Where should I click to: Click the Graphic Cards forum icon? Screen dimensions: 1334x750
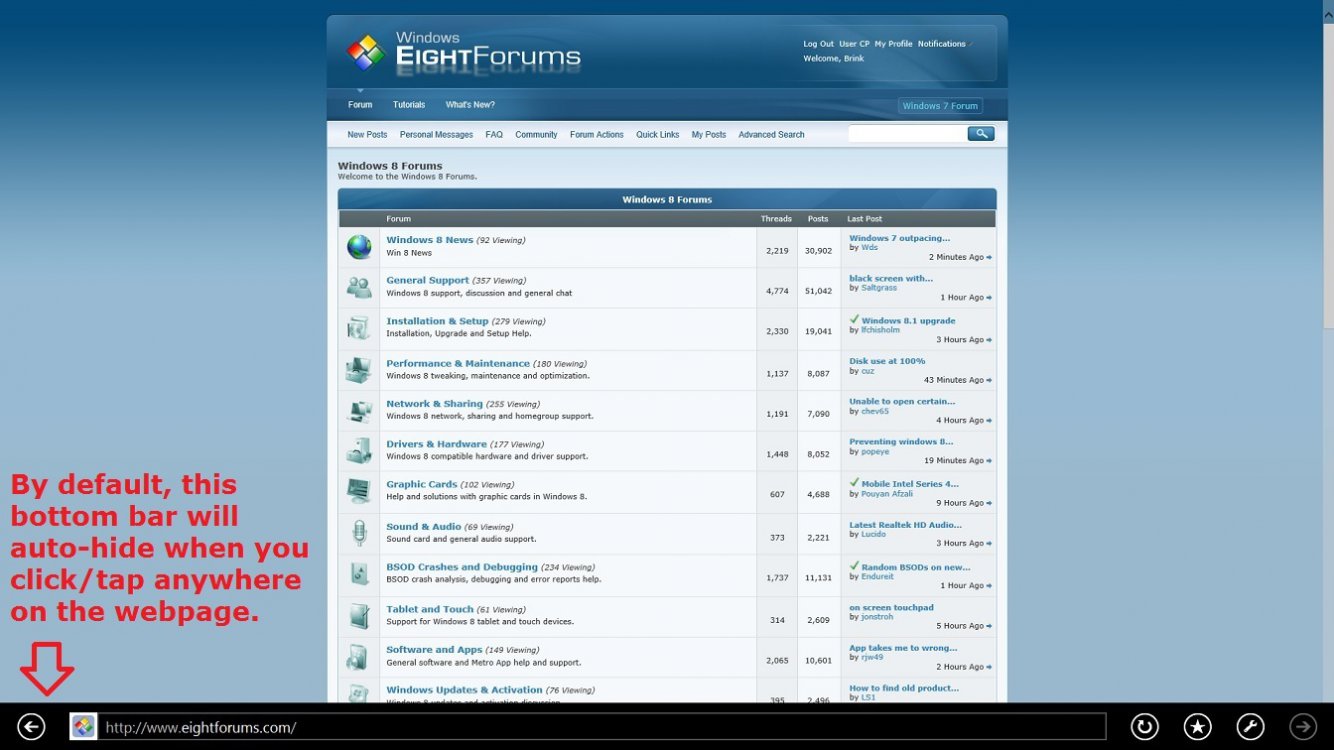click(x=359, y=491)
